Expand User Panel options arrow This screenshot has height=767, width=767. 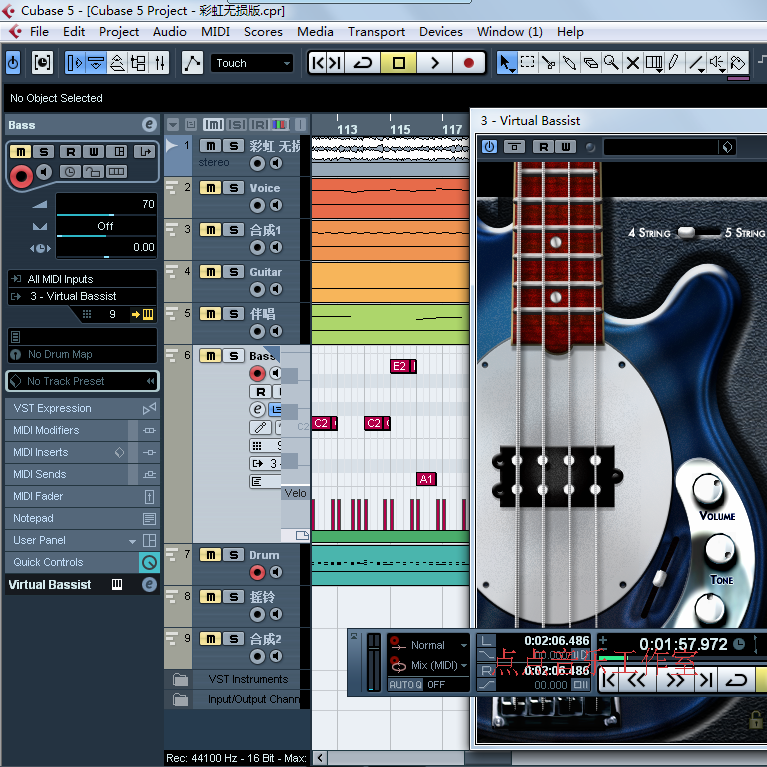(x=132, y=541)
